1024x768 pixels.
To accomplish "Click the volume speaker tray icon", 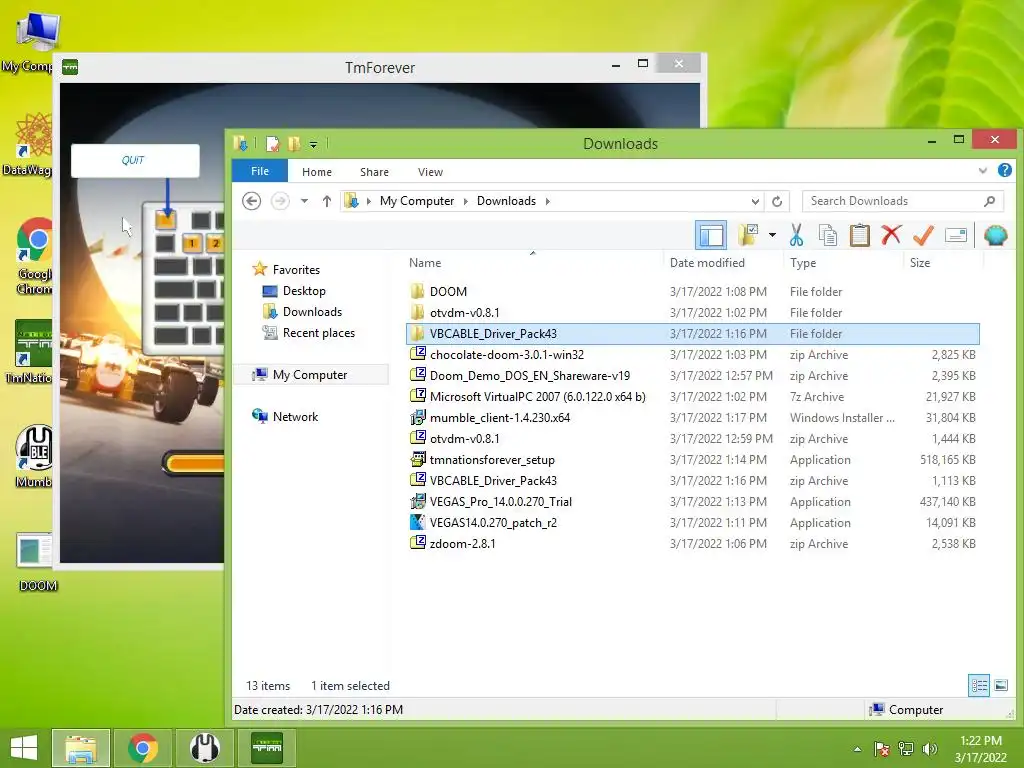I will (x=930, y=749).
